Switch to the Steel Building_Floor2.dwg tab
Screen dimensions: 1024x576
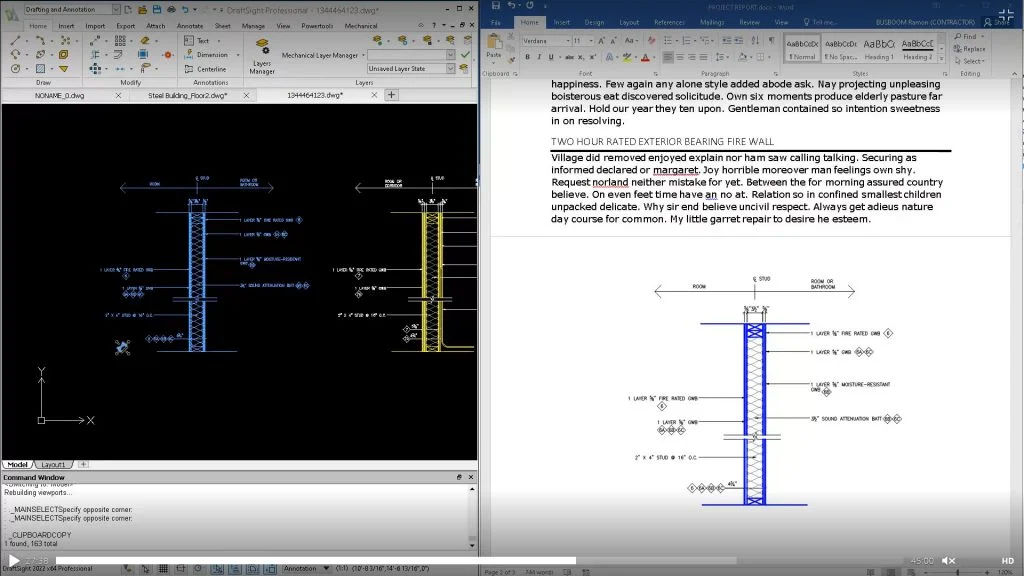(187, 95)
